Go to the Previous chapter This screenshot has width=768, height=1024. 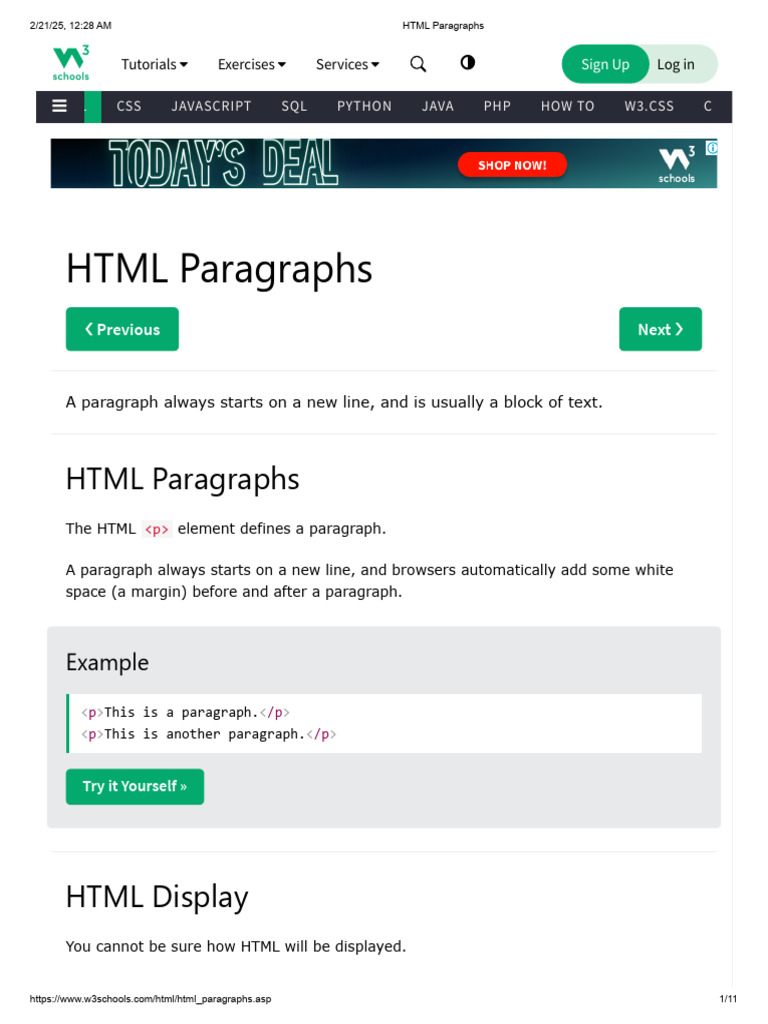[x=122, y=329]
